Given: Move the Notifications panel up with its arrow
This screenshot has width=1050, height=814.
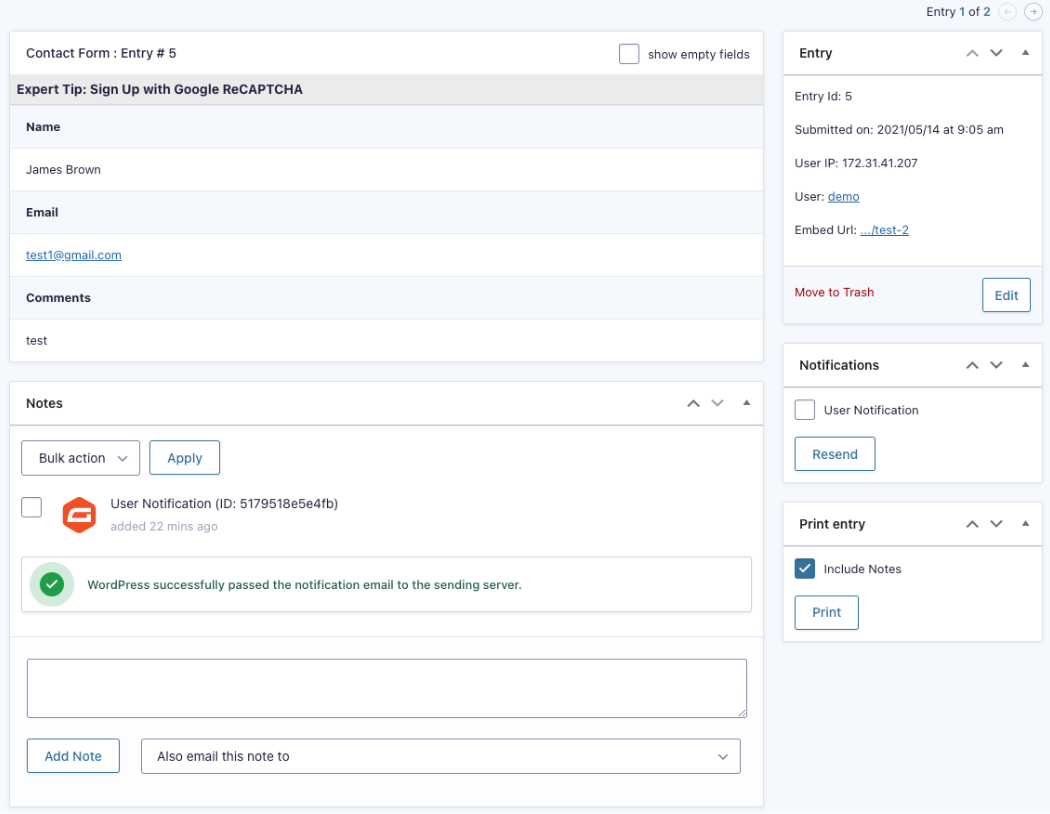Looking at the screenshot, I should tap(971, 365).
